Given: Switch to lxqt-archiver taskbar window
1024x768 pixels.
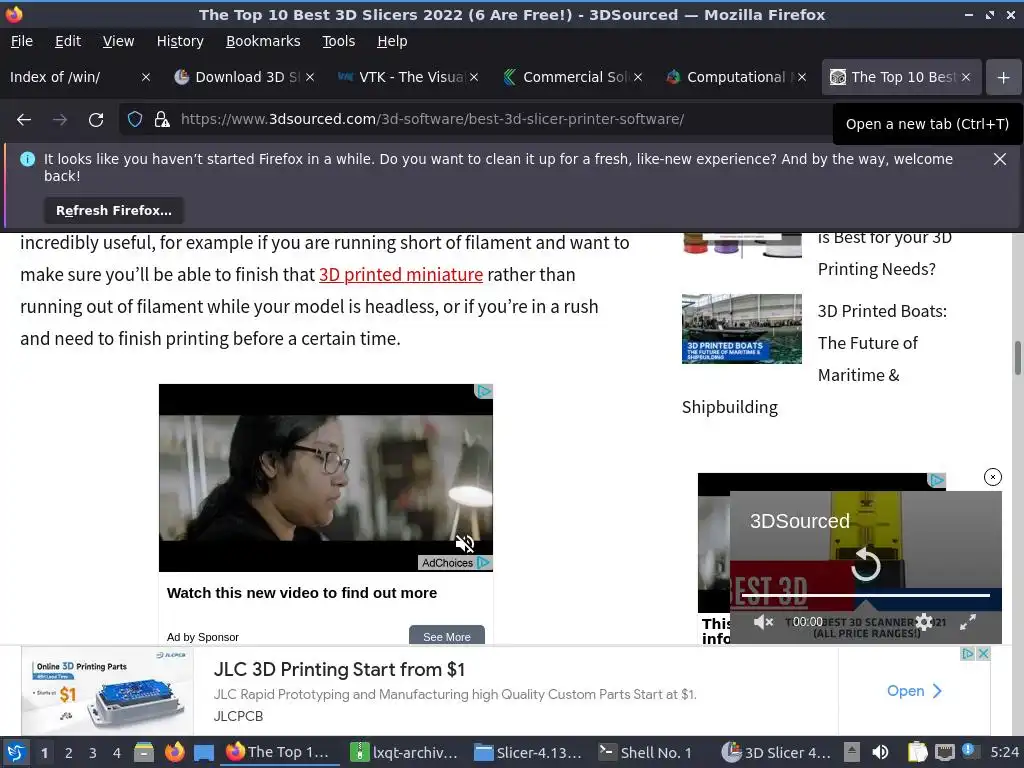Looking at the screenshot, I should pyautogui.click(x=404, y=752).
